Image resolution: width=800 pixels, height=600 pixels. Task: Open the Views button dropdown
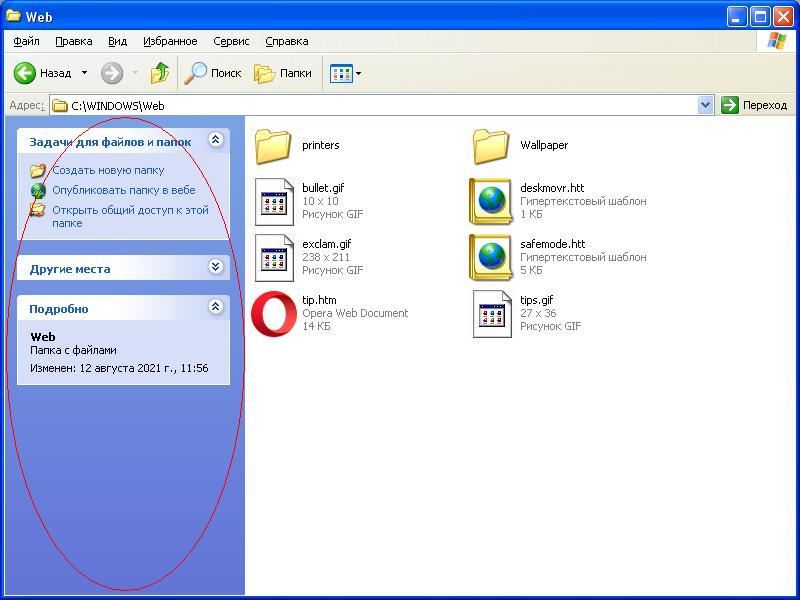(x=358, y=73)
